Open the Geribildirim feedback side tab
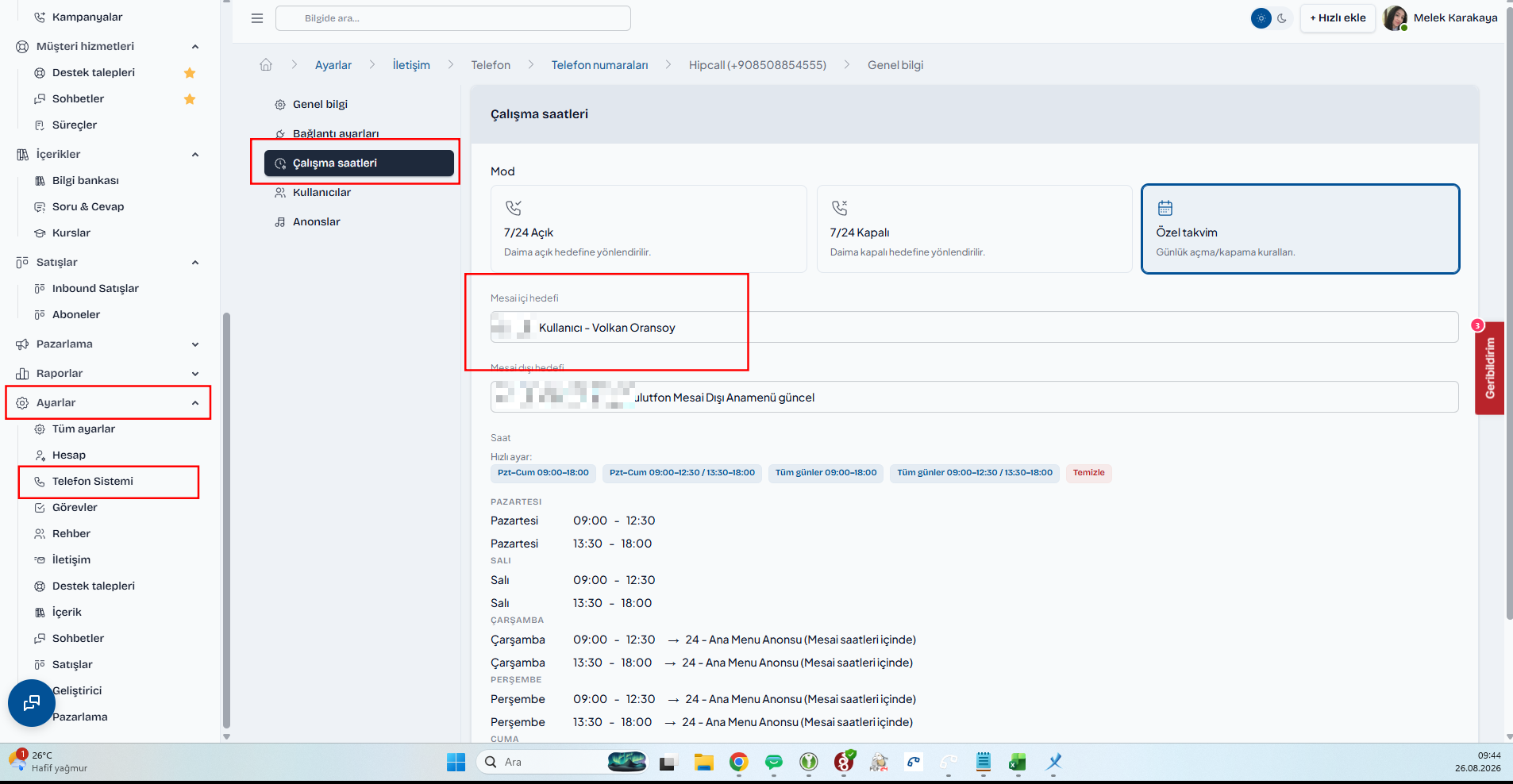This screenshot has height=784, width=1513. (x=1490, y=368)
